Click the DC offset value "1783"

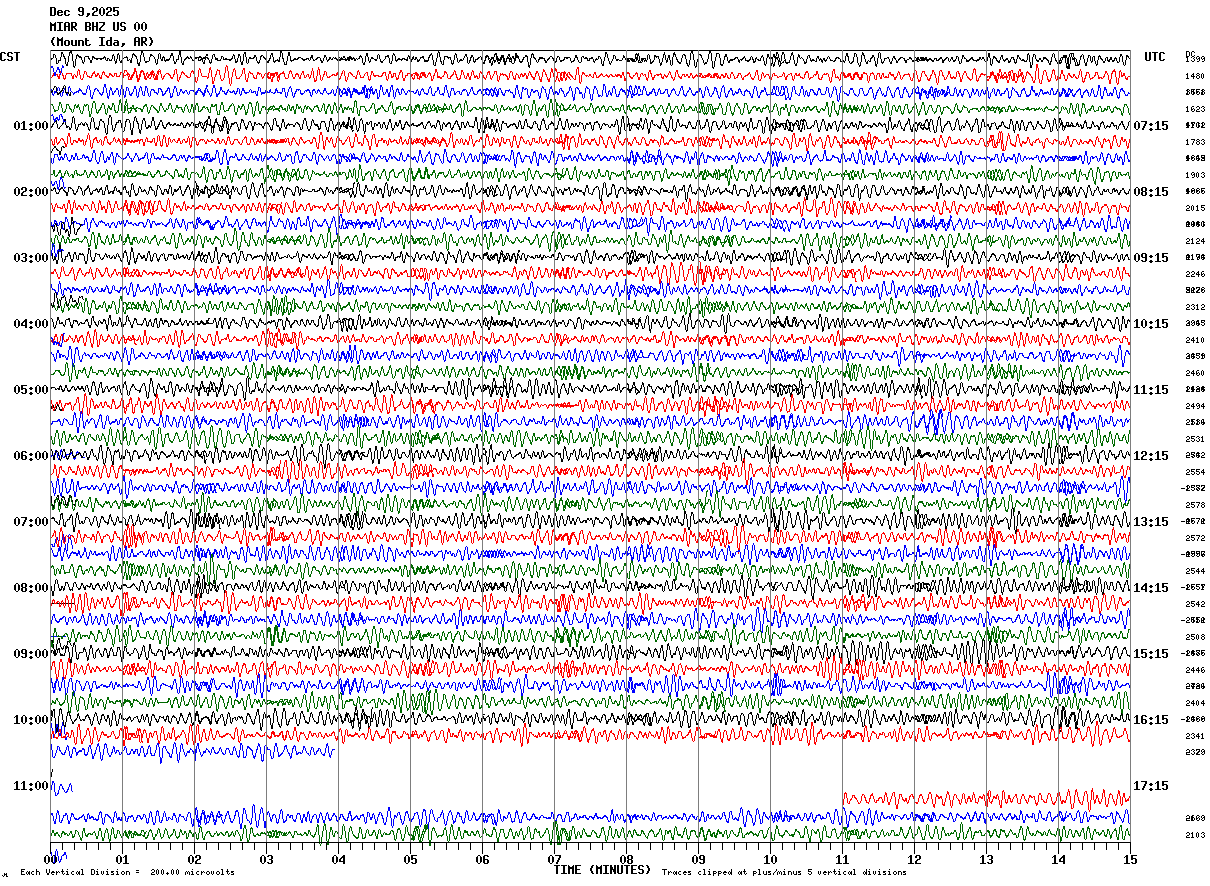pyautogui.click(x=1195, y=142)
